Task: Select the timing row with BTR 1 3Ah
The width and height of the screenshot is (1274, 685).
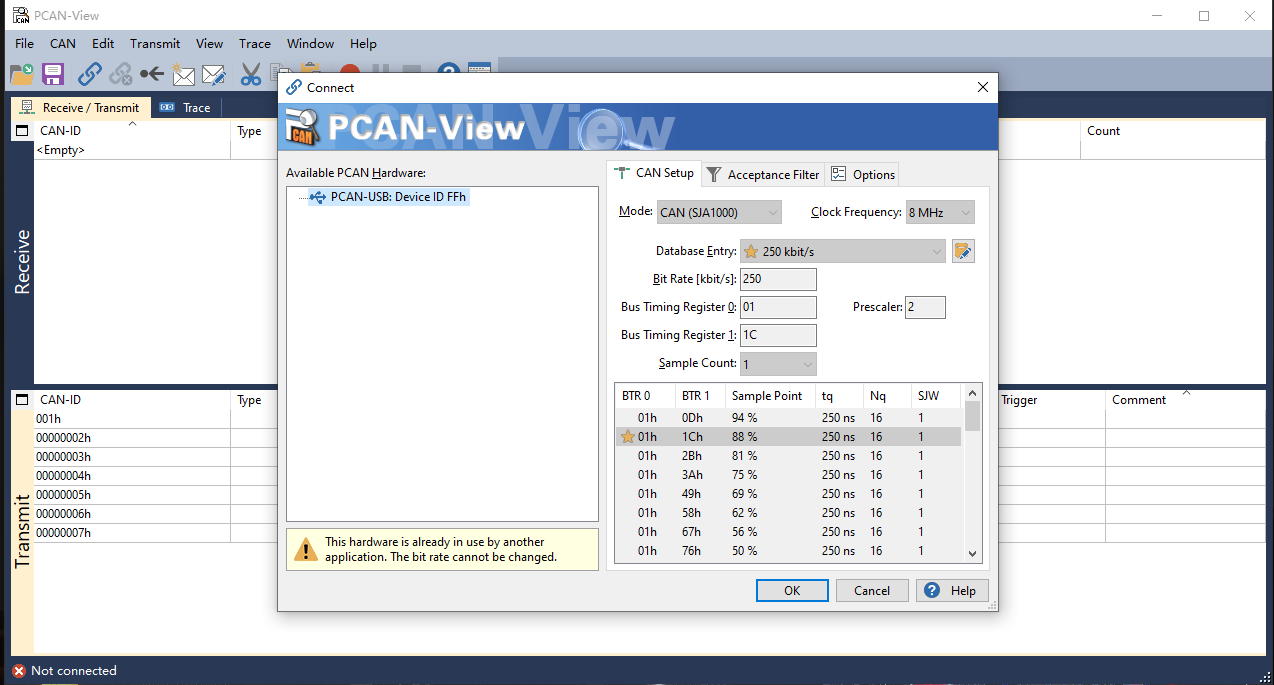Action: pyautogui.click(x=788, y=475)
